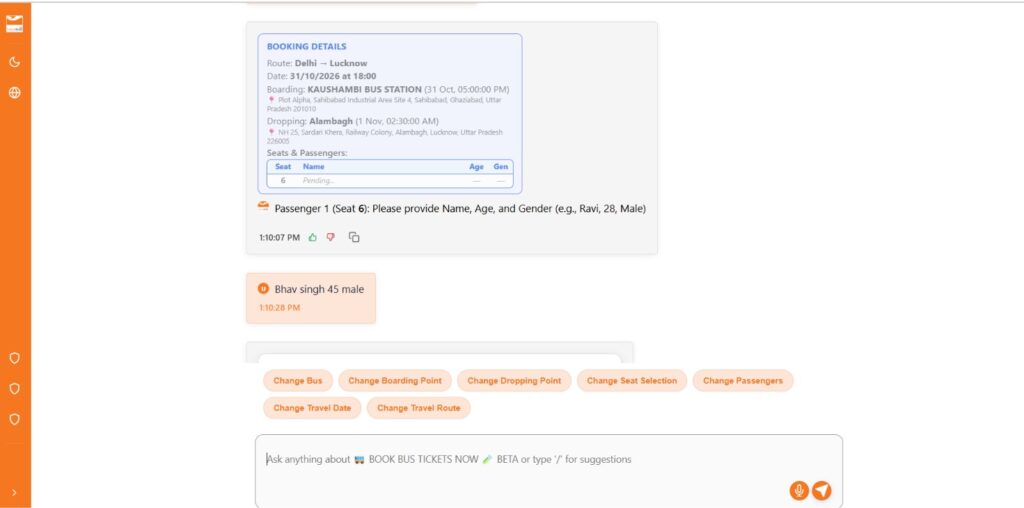Click the Pending... name cell
The width and height of the screenshot is (1024, 508).
(318, 181)
